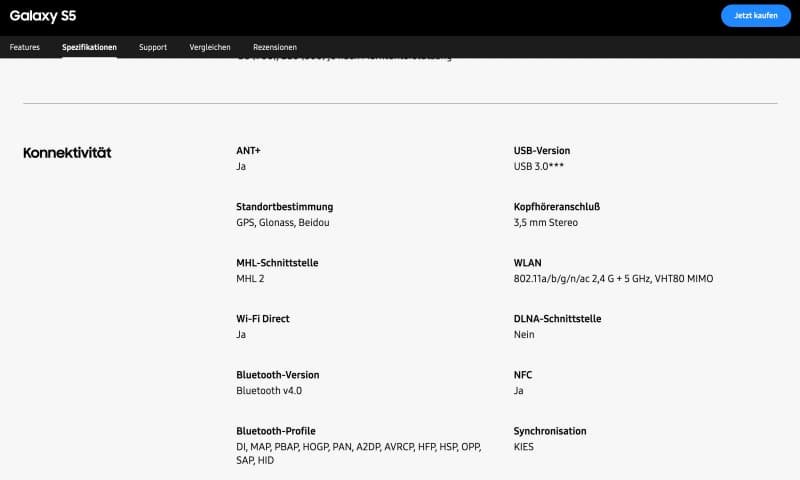Click the MHL-Schnittstelle label
Image resolution: width=800 pixels, height=480 pixels.
point(277,263)
